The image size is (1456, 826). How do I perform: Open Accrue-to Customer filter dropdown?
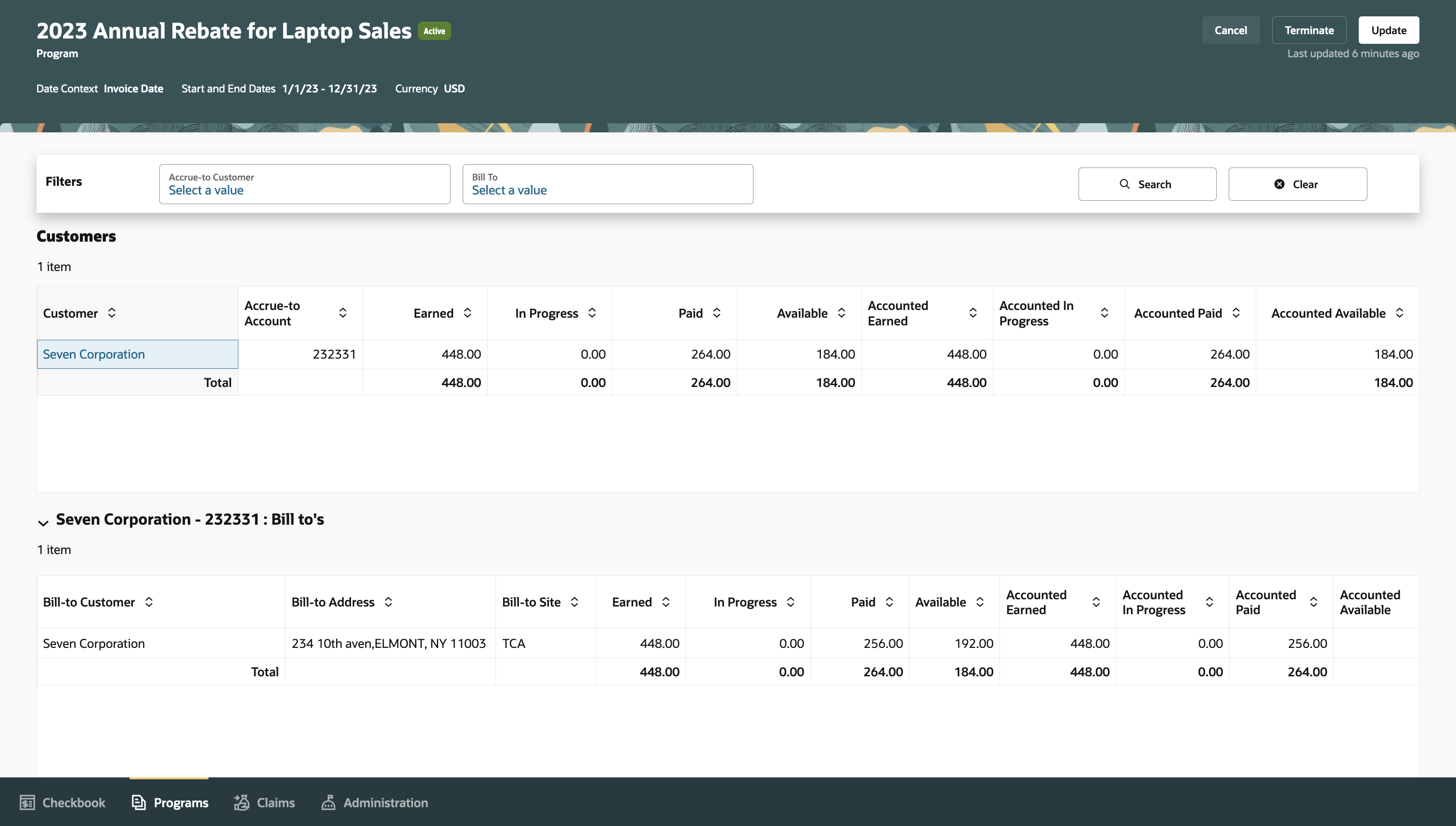coord(305,184)
